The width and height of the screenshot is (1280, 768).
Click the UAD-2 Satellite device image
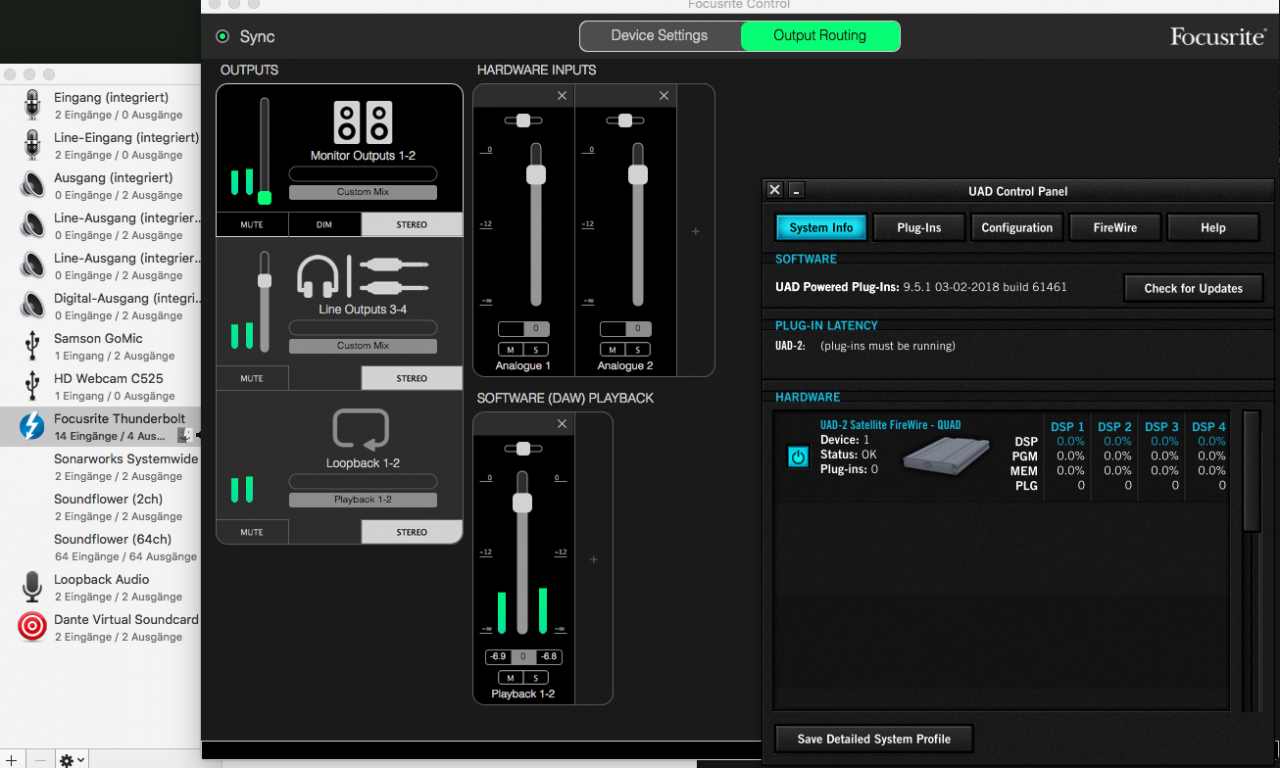[x=946, y=457]
